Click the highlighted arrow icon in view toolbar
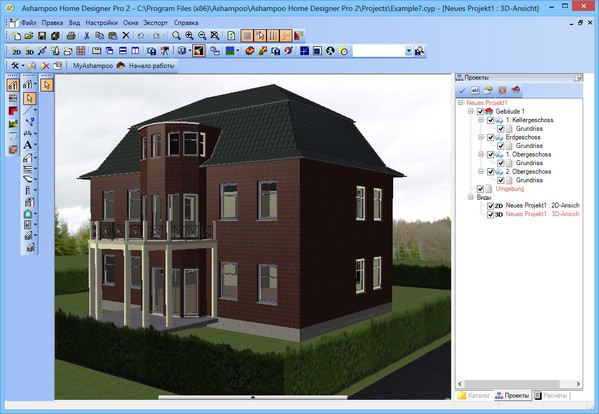 point(199,51)
